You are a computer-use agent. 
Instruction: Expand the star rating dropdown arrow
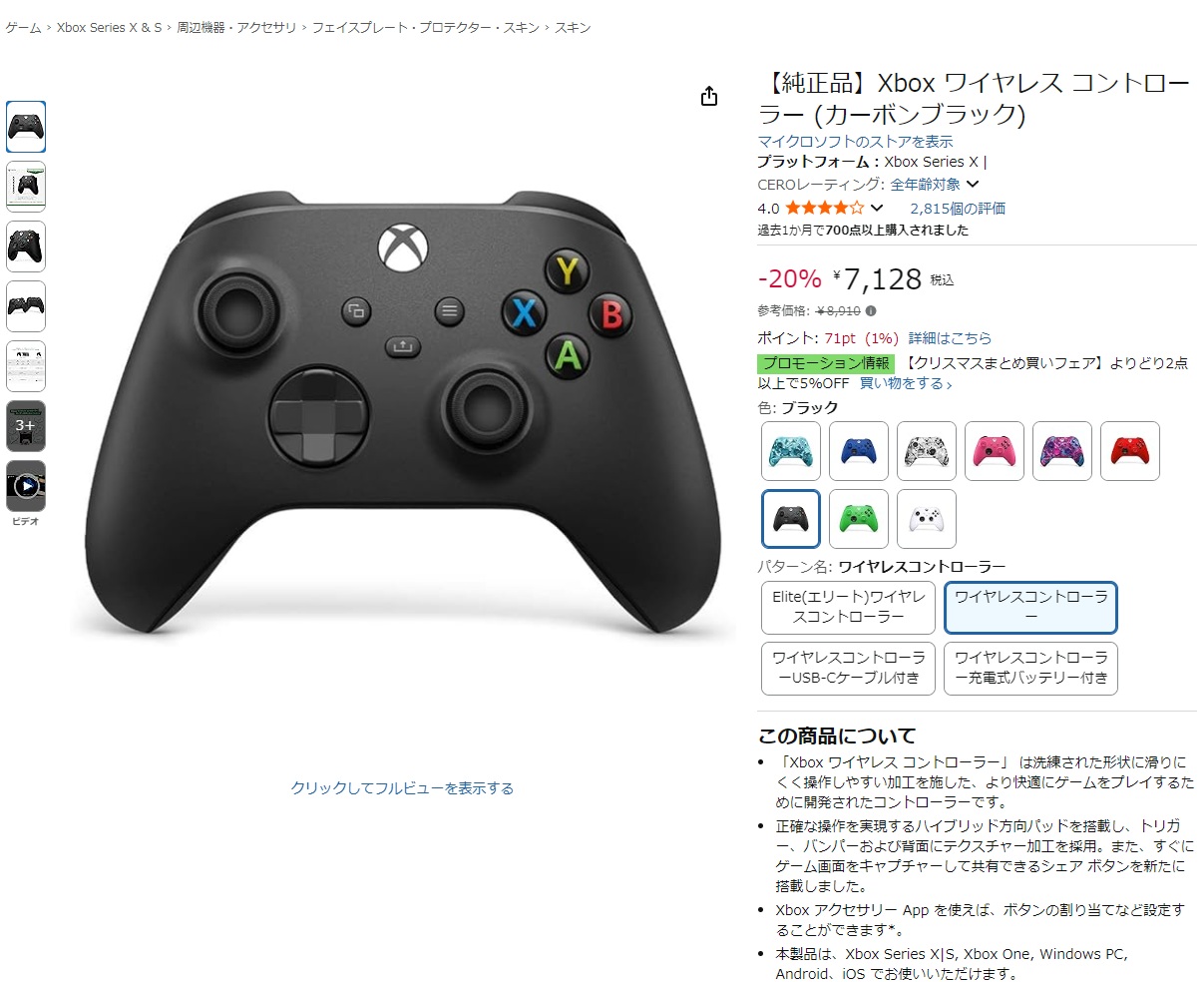coord(877,209)
